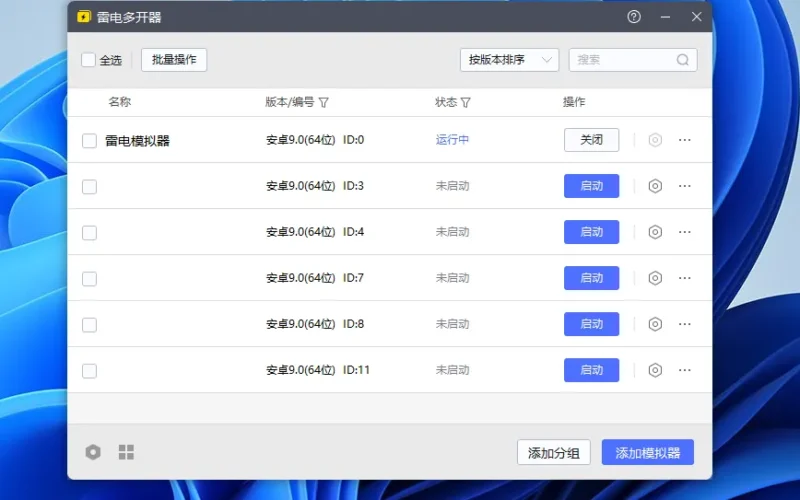Open settings gear for 雷电模拟器 ID:0
800x500 pixels.
(x=655, y=140)
